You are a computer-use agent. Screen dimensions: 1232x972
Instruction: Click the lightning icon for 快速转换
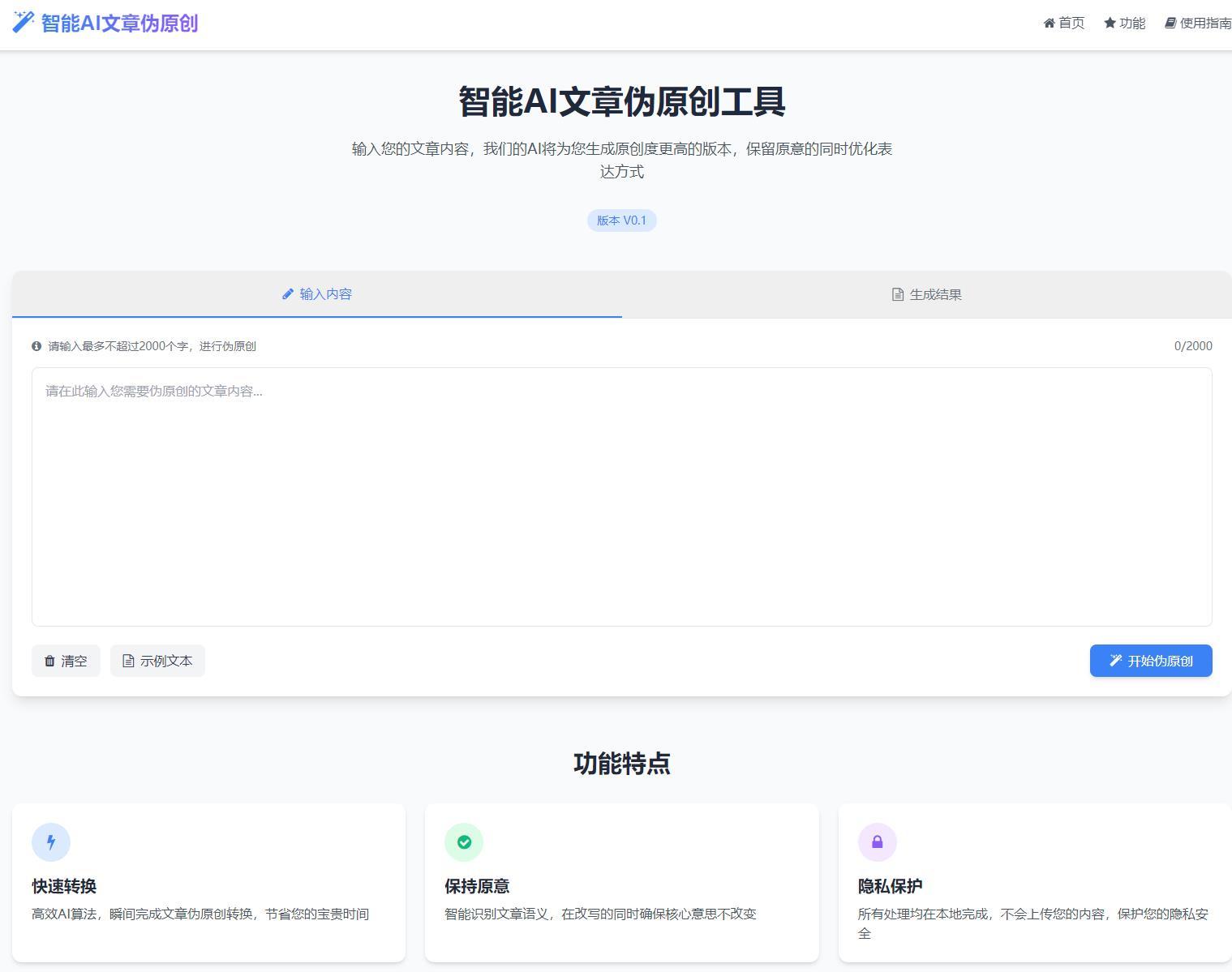click(50, 841)
